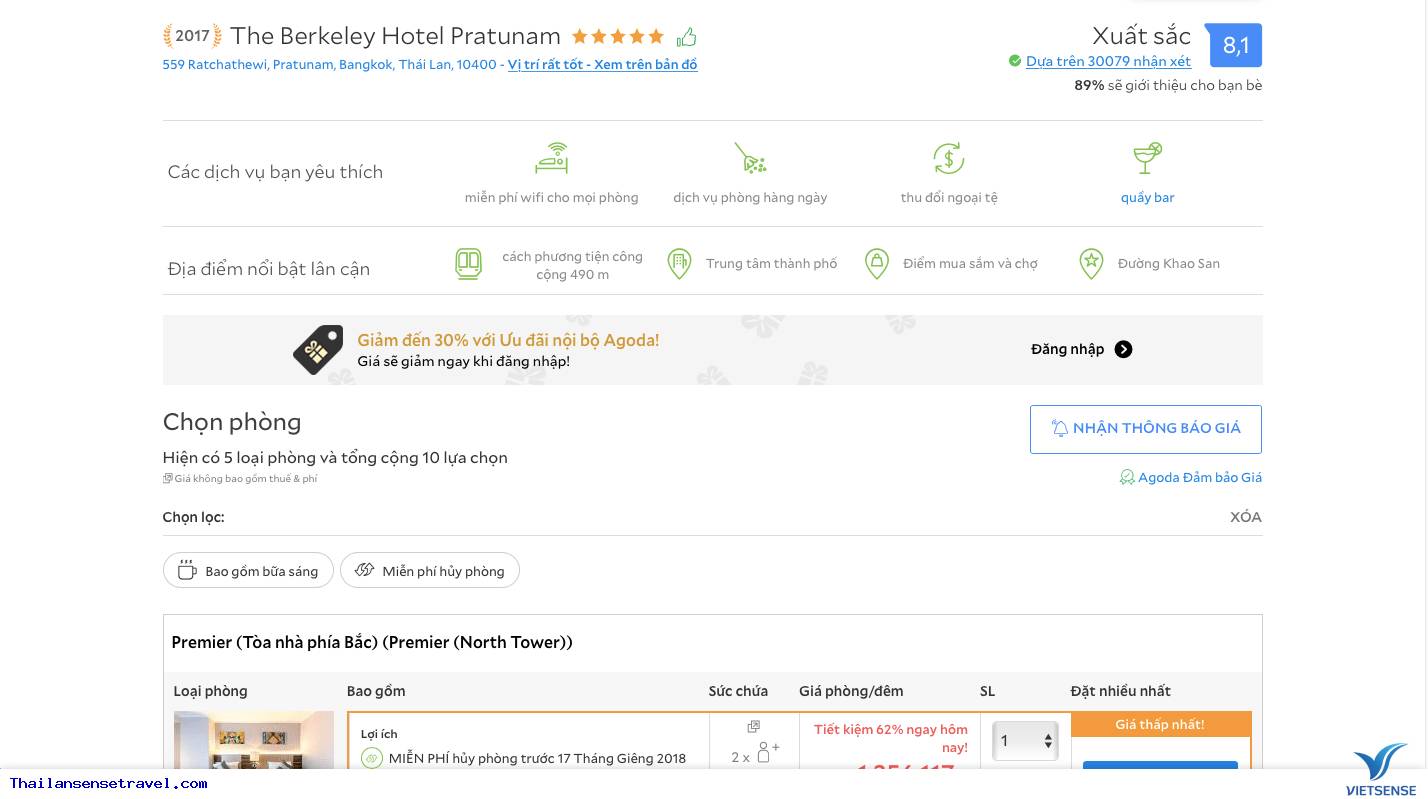Screen dimensions: 1428x799
Task: Toggle the 'Bao gồm bữa sáng' filter
Action: pyautogui.click(x=248, y=571)
